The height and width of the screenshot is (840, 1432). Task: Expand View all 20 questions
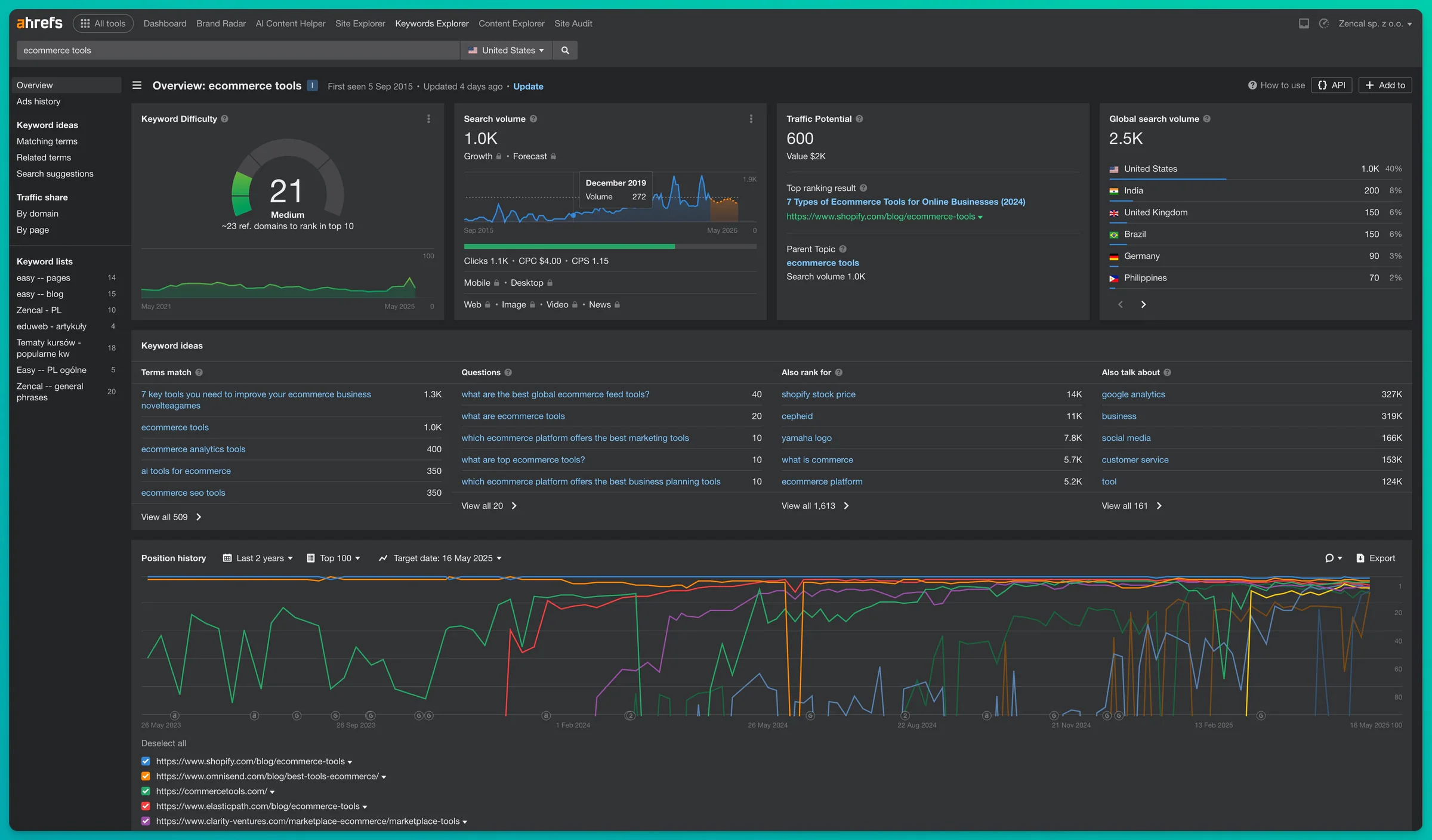489,506
